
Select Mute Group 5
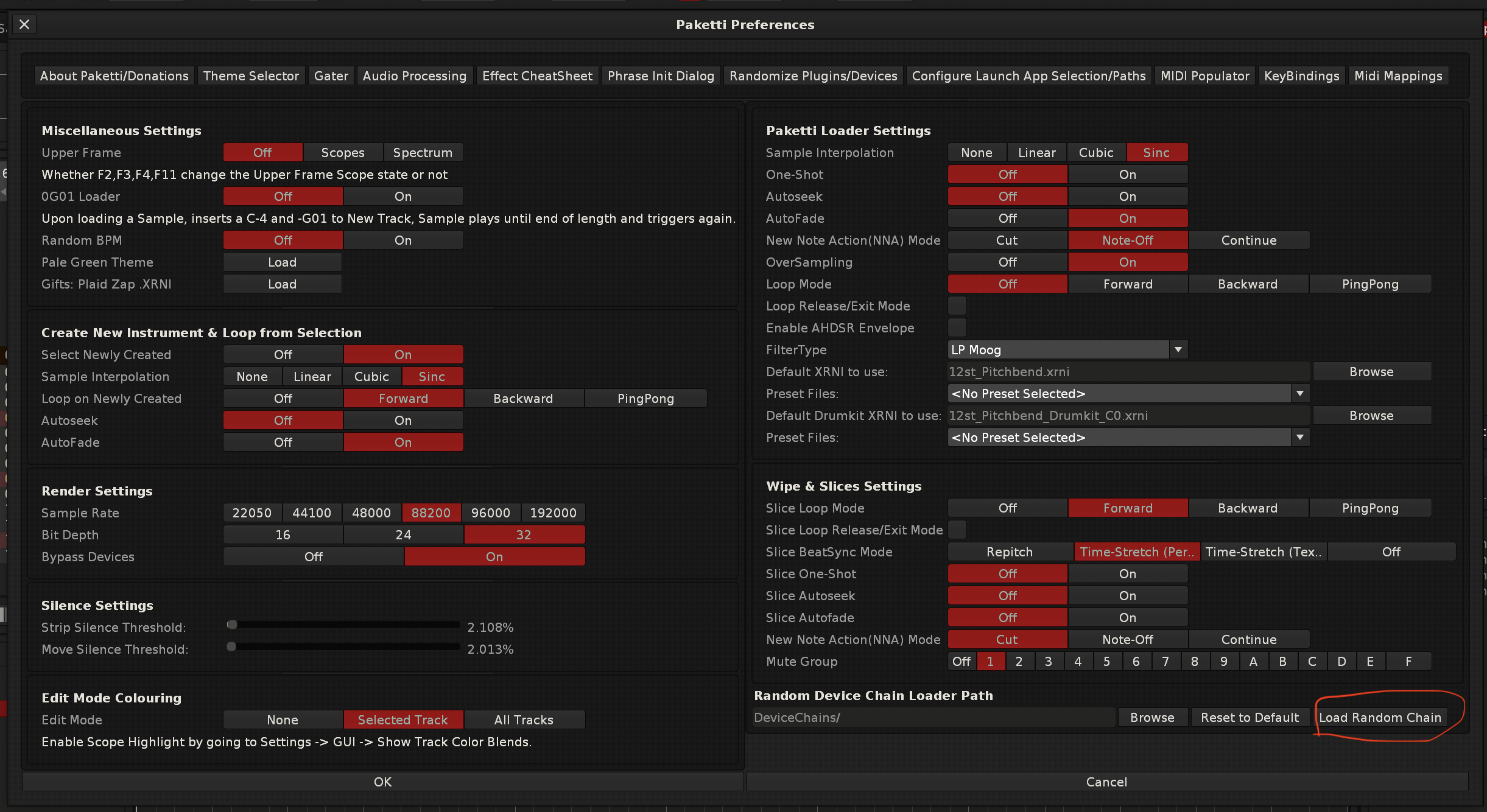[x=1106, y=662]
